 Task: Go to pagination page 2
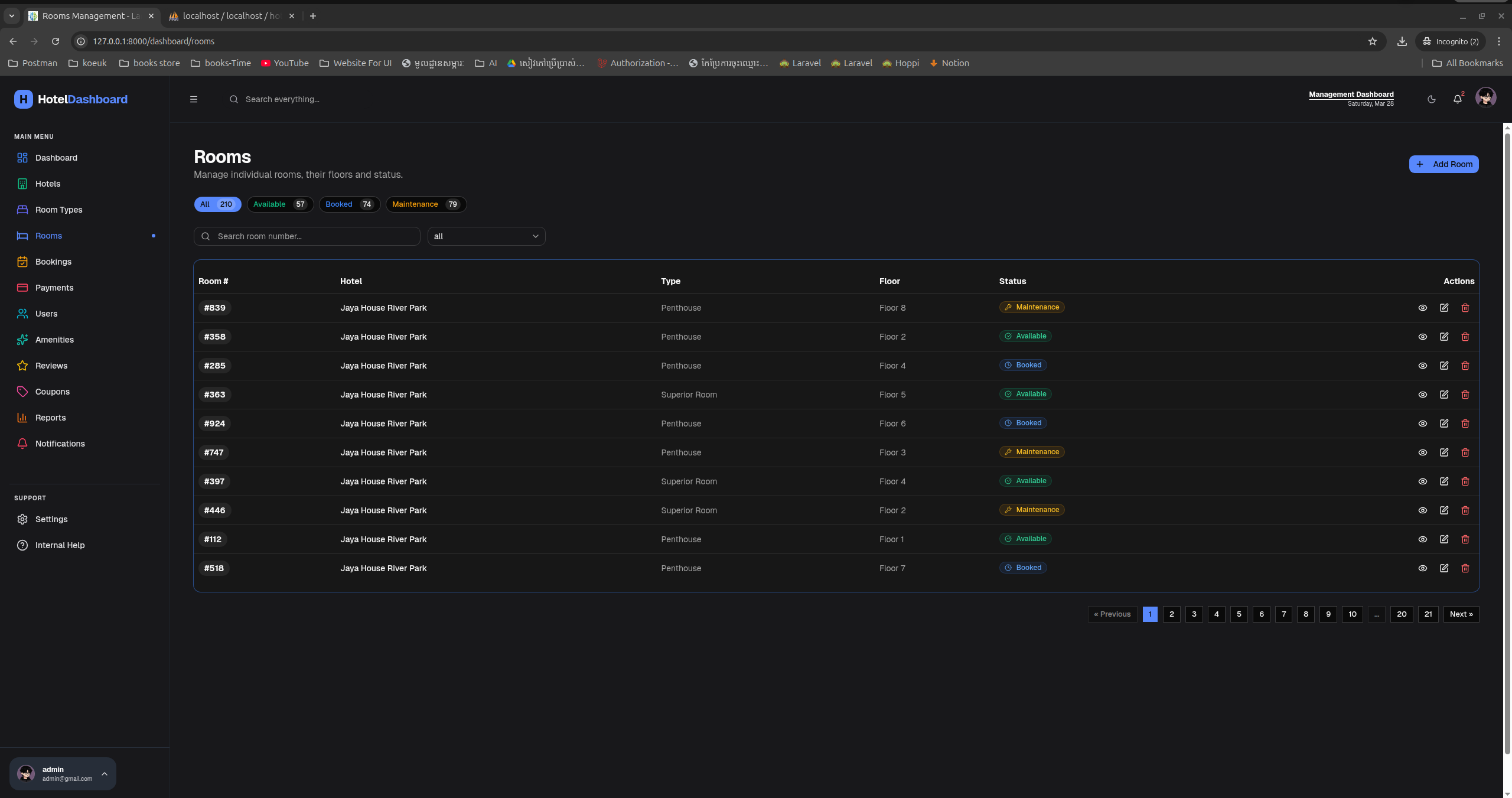1172,614
